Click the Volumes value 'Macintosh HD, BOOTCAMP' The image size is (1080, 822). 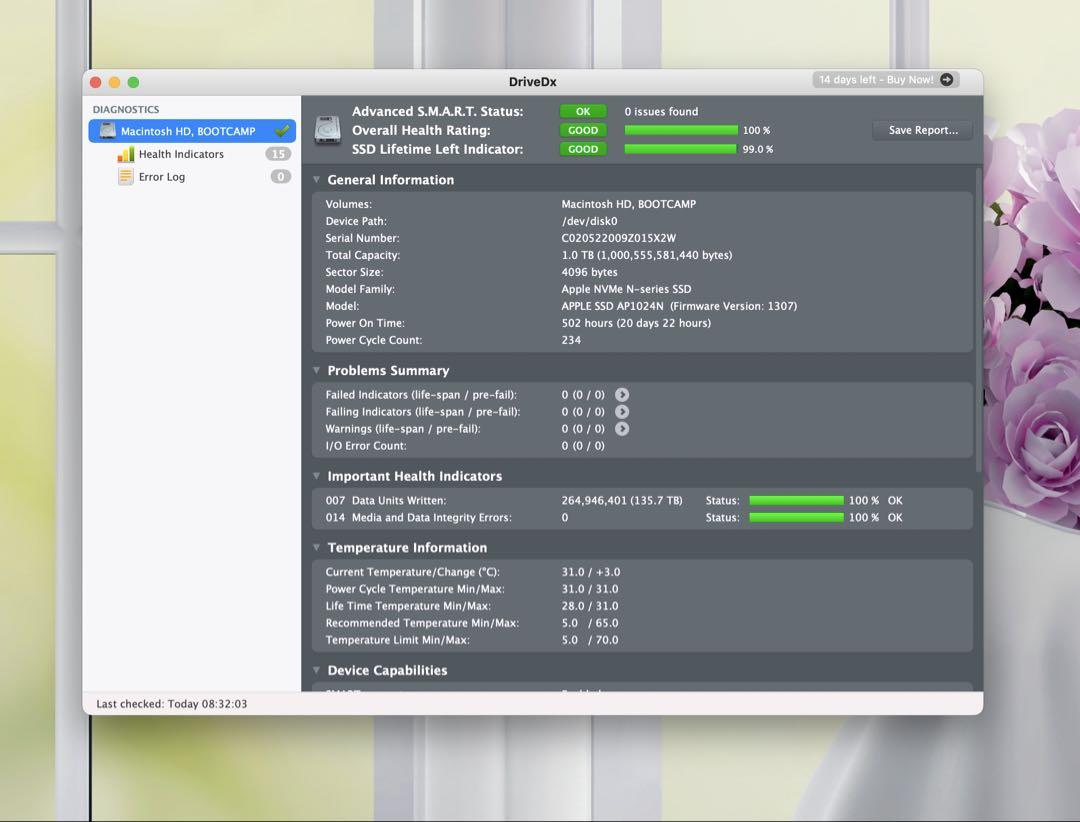coord(629,204)
